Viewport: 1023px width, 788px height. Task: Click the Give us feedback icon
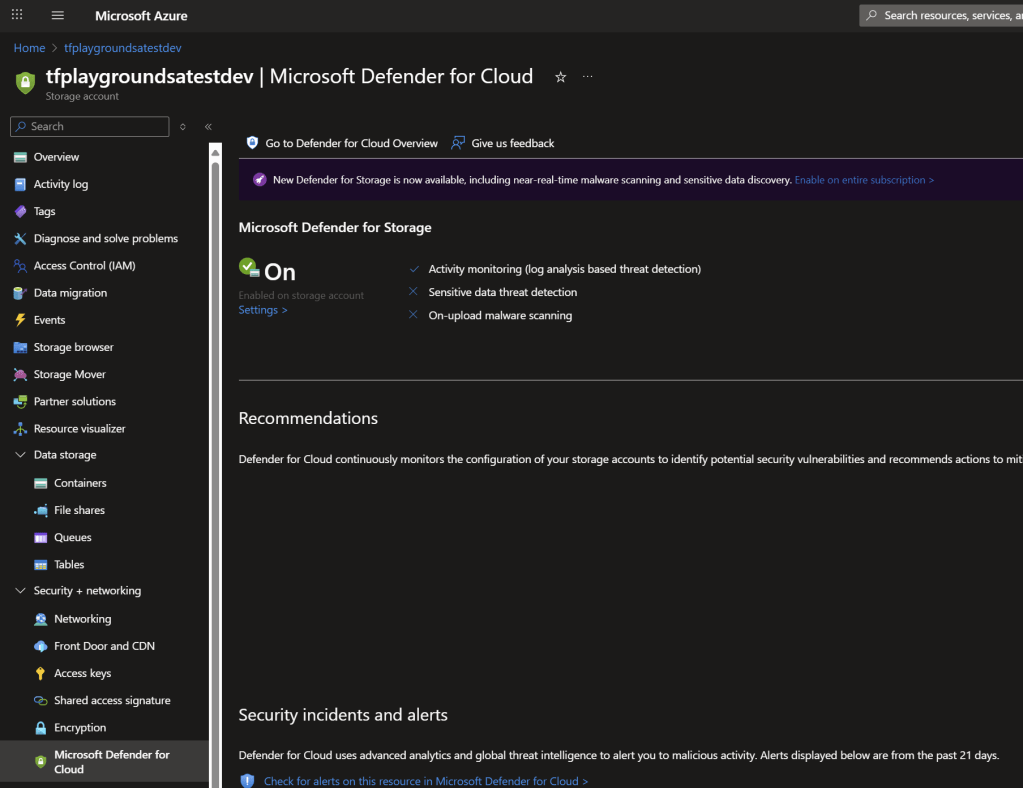458,143
